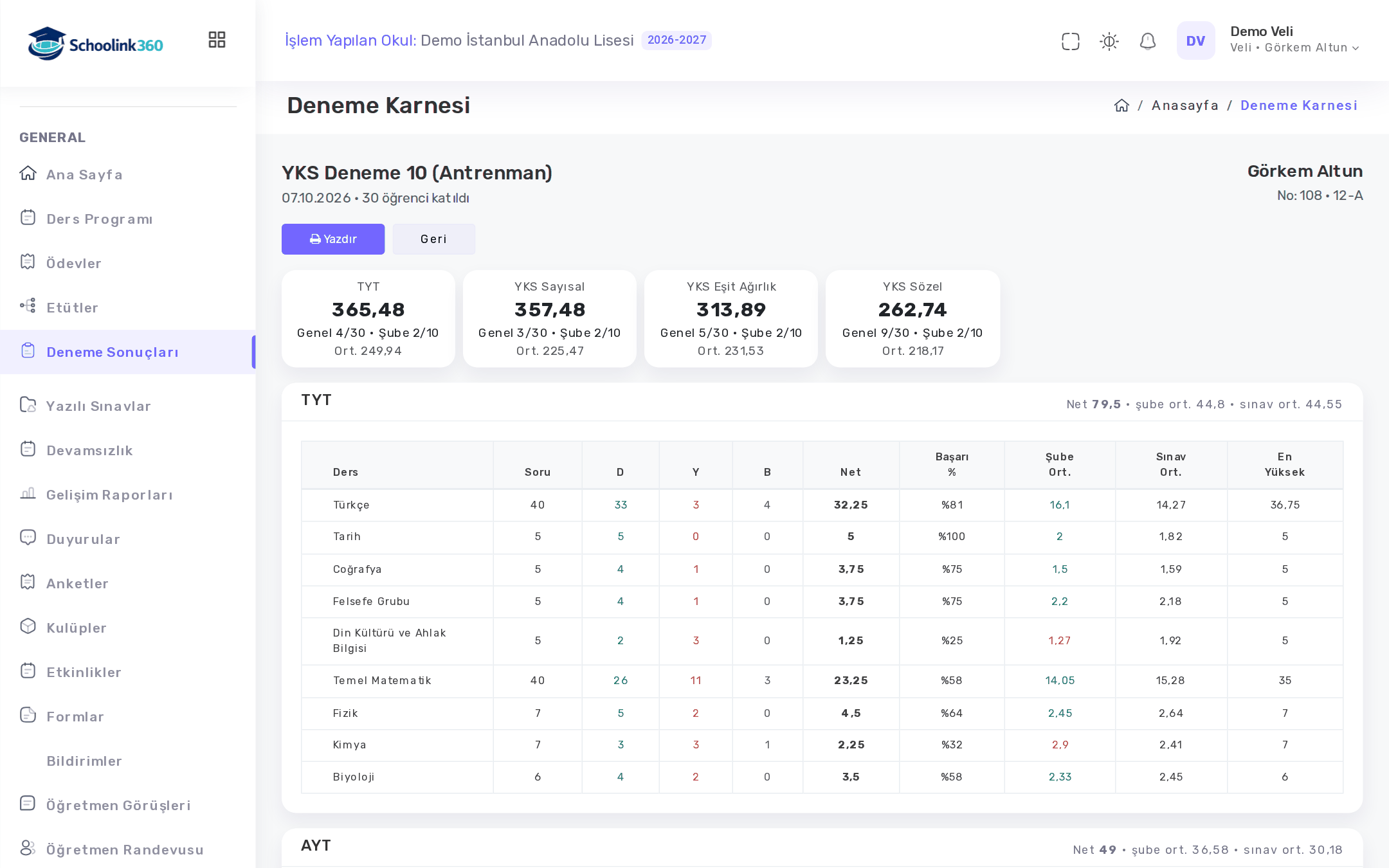Click the Türkçe row label
The image size is (1389, 868).
pyautogui.click(x=351, y=505)
